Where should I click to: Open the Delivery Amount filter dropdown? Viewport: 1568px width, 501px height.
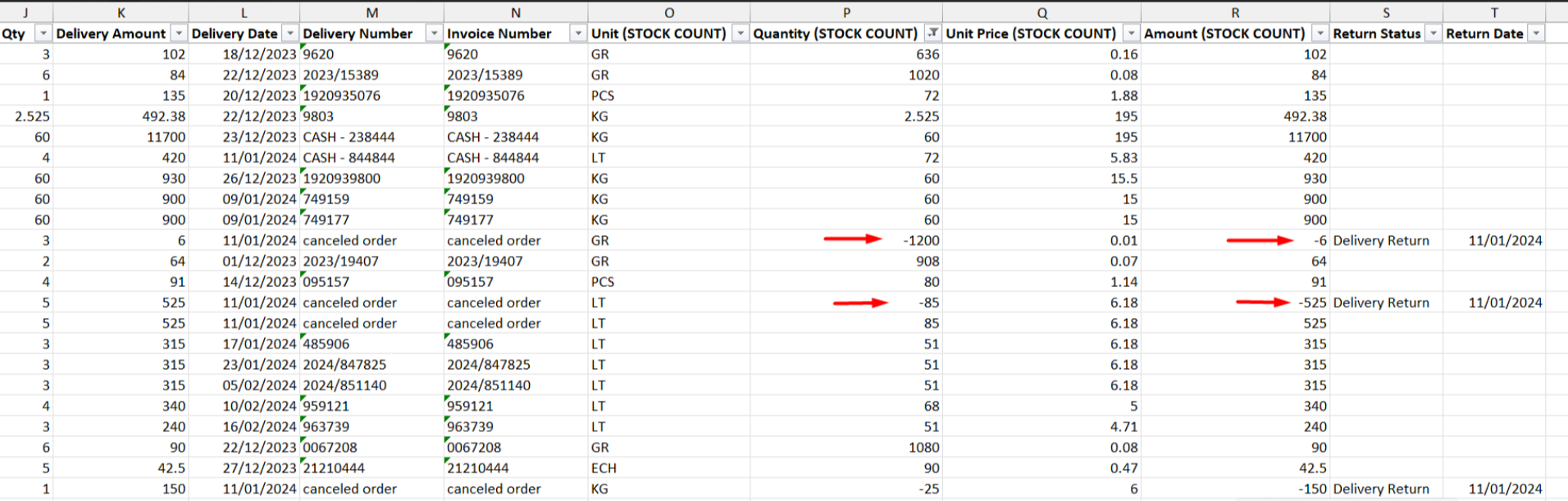[x=179, y=34]
